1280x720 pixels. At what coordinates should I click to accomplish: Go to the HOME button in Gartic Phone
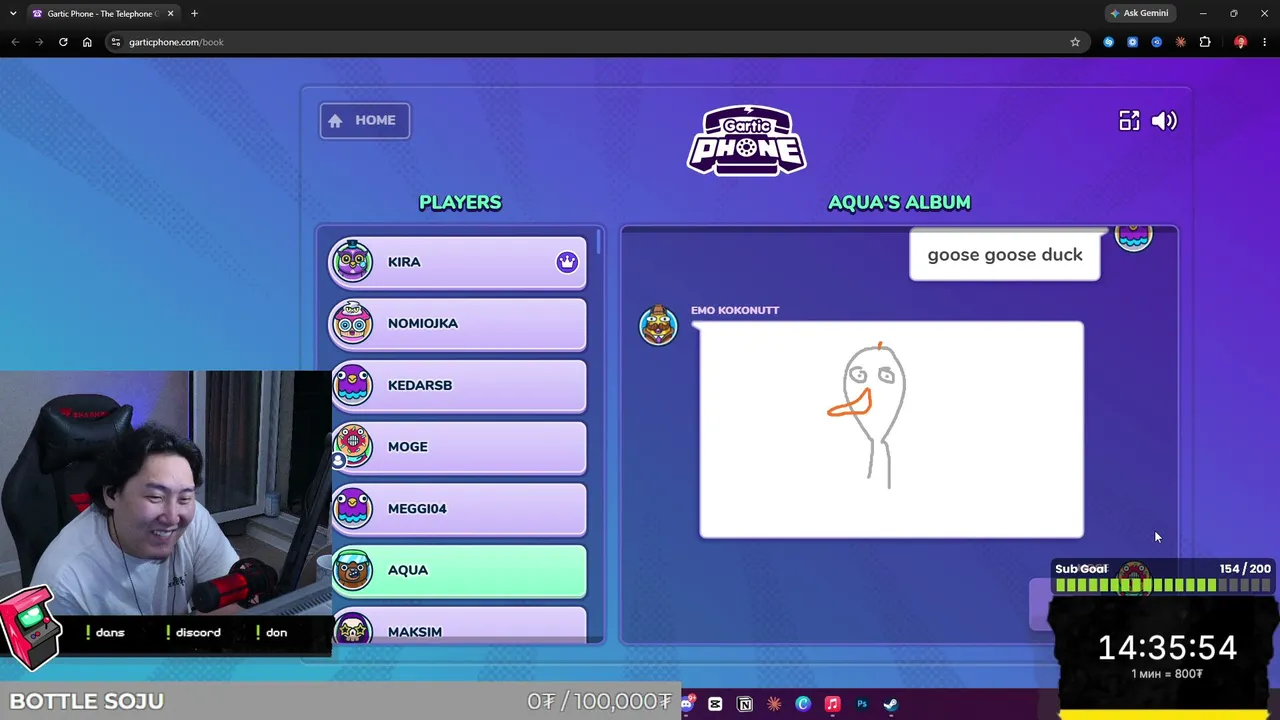tap(364, 121)
